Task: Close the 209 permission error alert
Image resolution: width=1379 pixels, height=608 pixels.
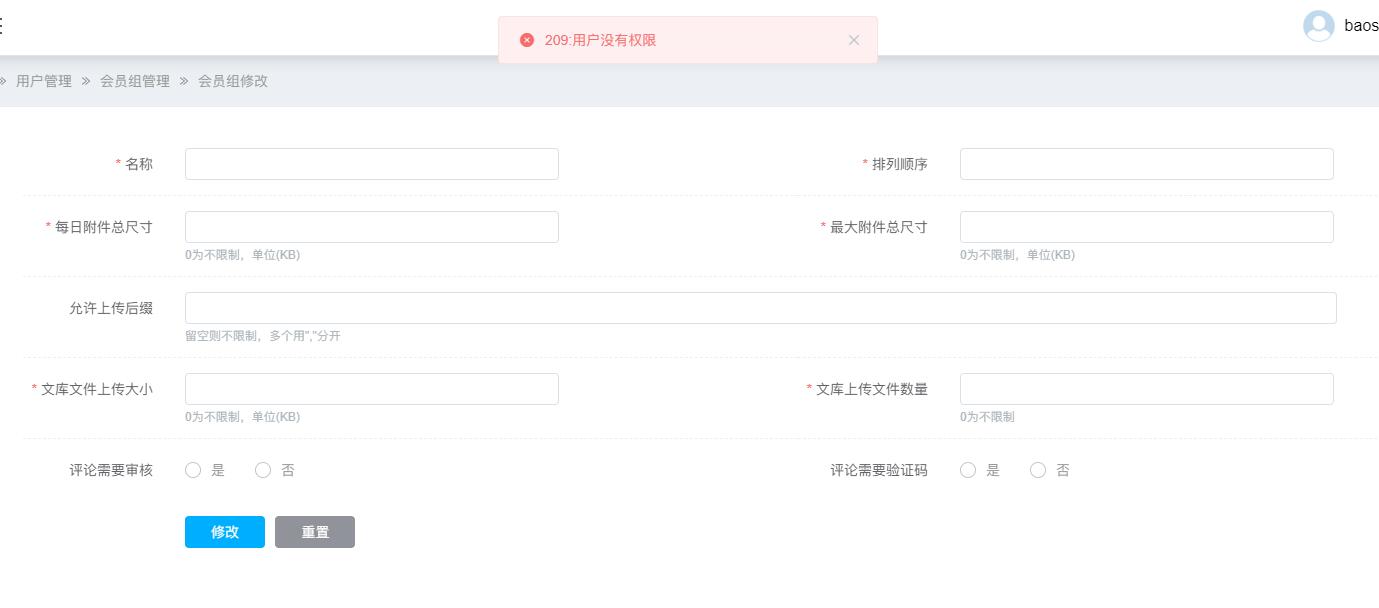Action: point(854,40)
